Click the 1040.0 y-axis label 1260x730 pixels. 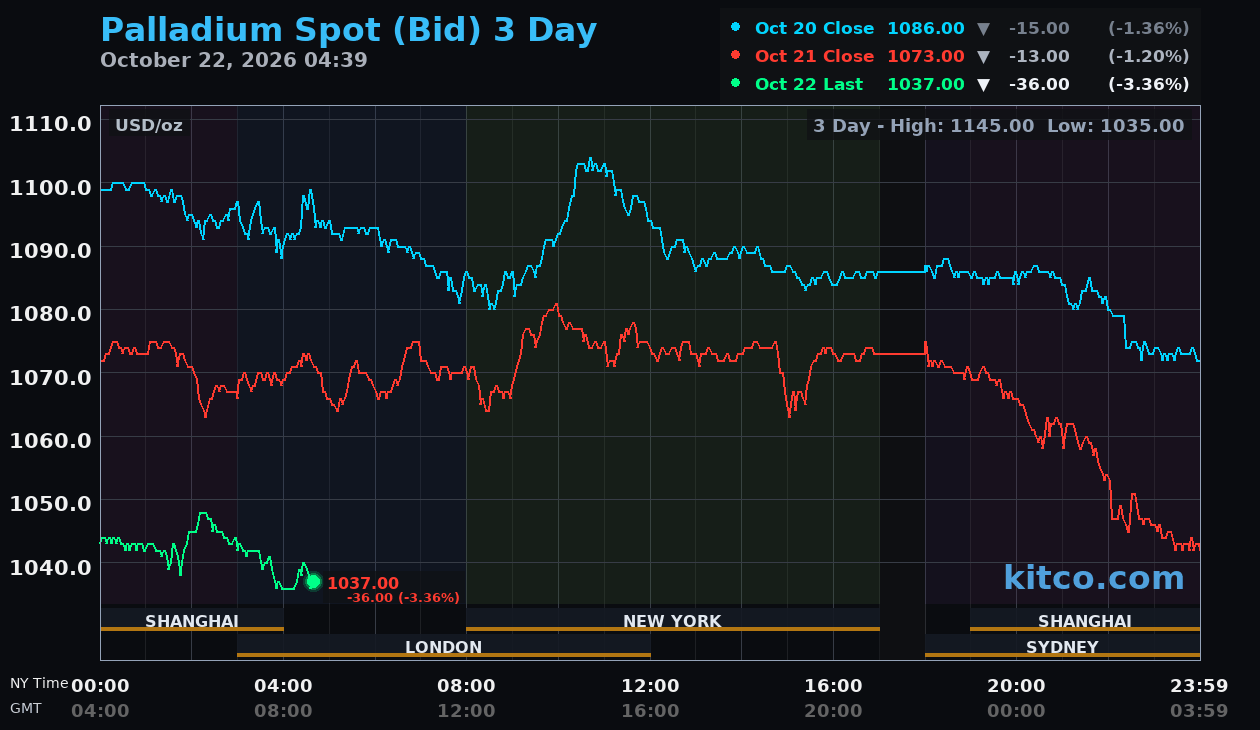[x=51, y=567]
